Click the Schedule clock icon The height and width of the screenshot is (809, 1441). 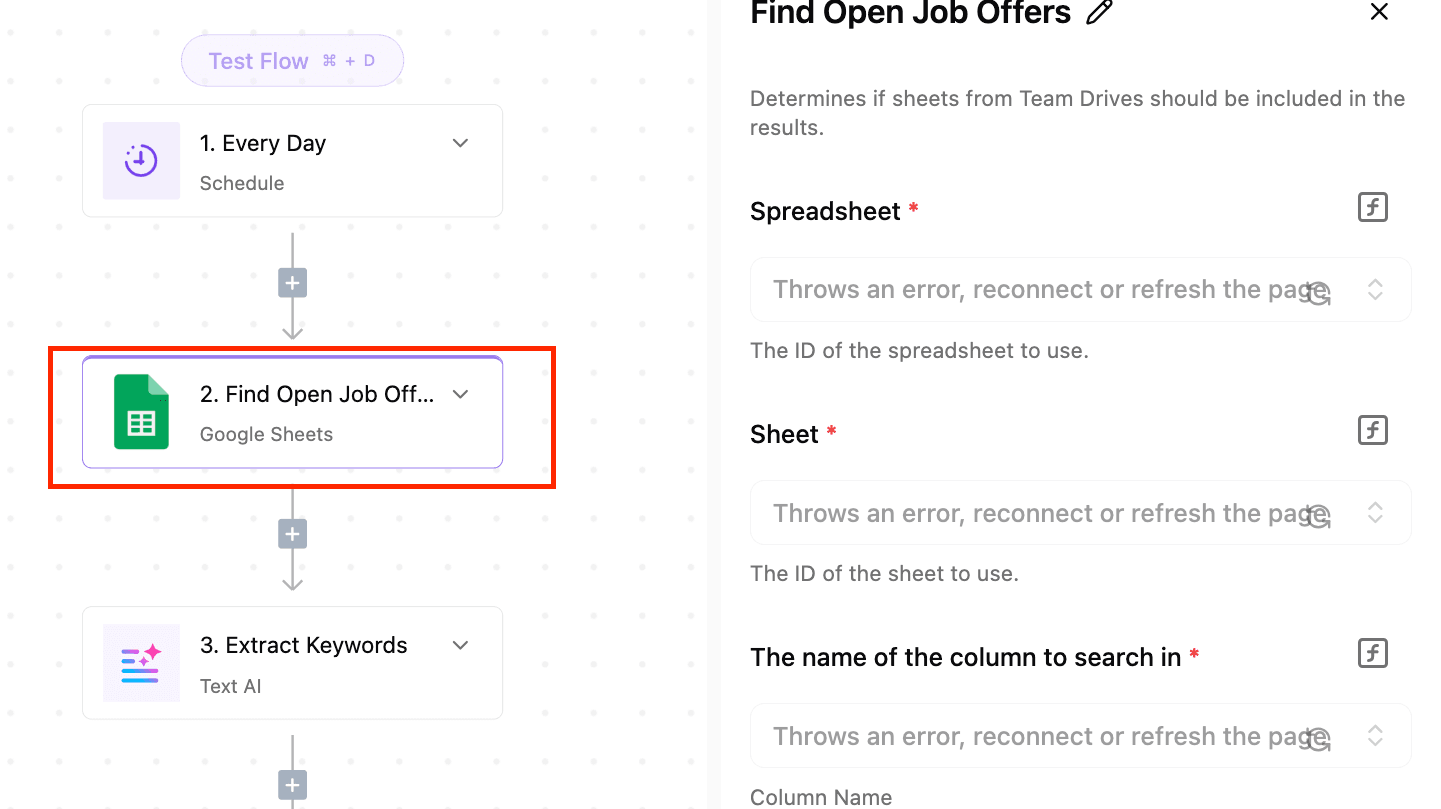coord(141,160)
